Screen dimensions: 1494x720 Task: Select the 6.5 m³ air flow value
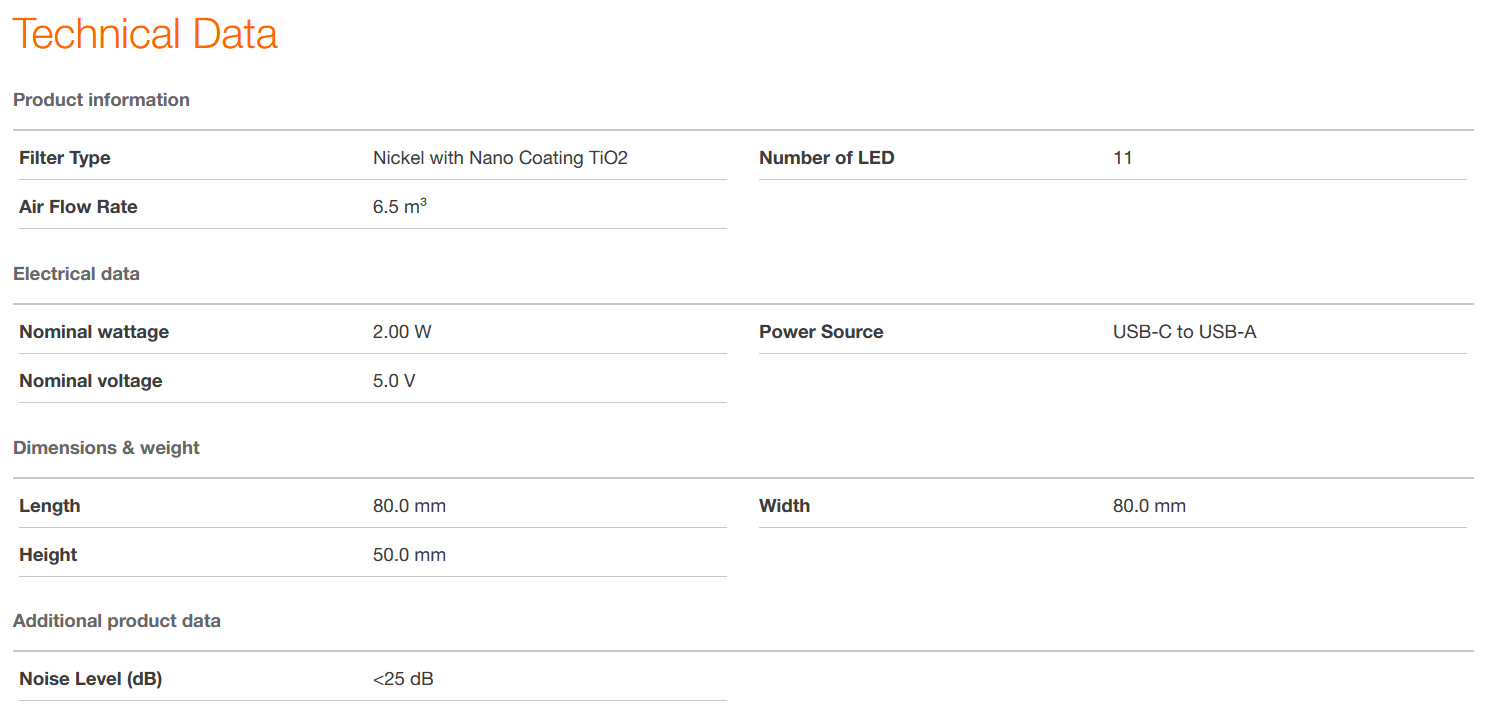tap(399, 207)
